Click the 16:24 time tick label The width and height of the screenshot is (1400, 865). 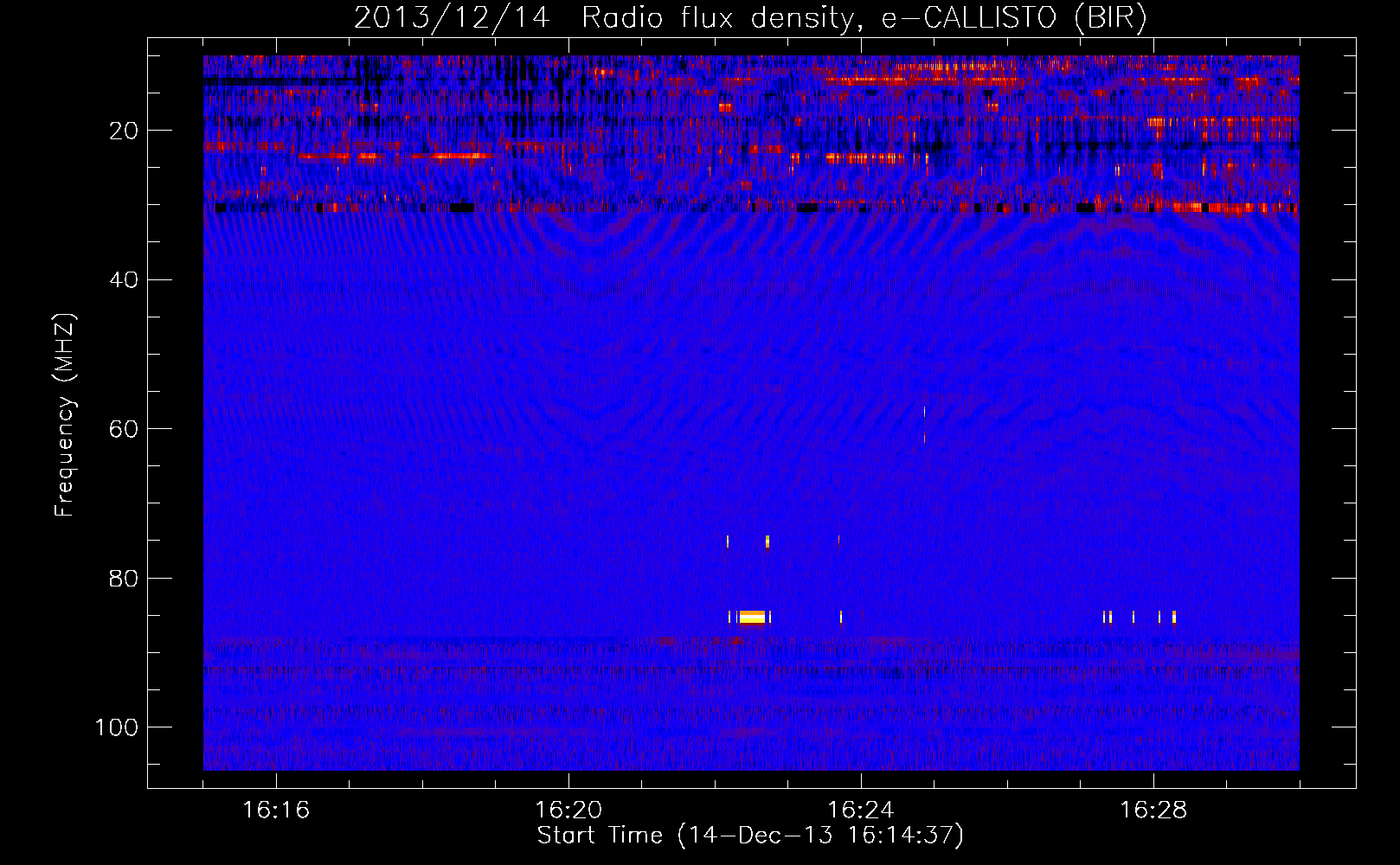pos(861,811)
